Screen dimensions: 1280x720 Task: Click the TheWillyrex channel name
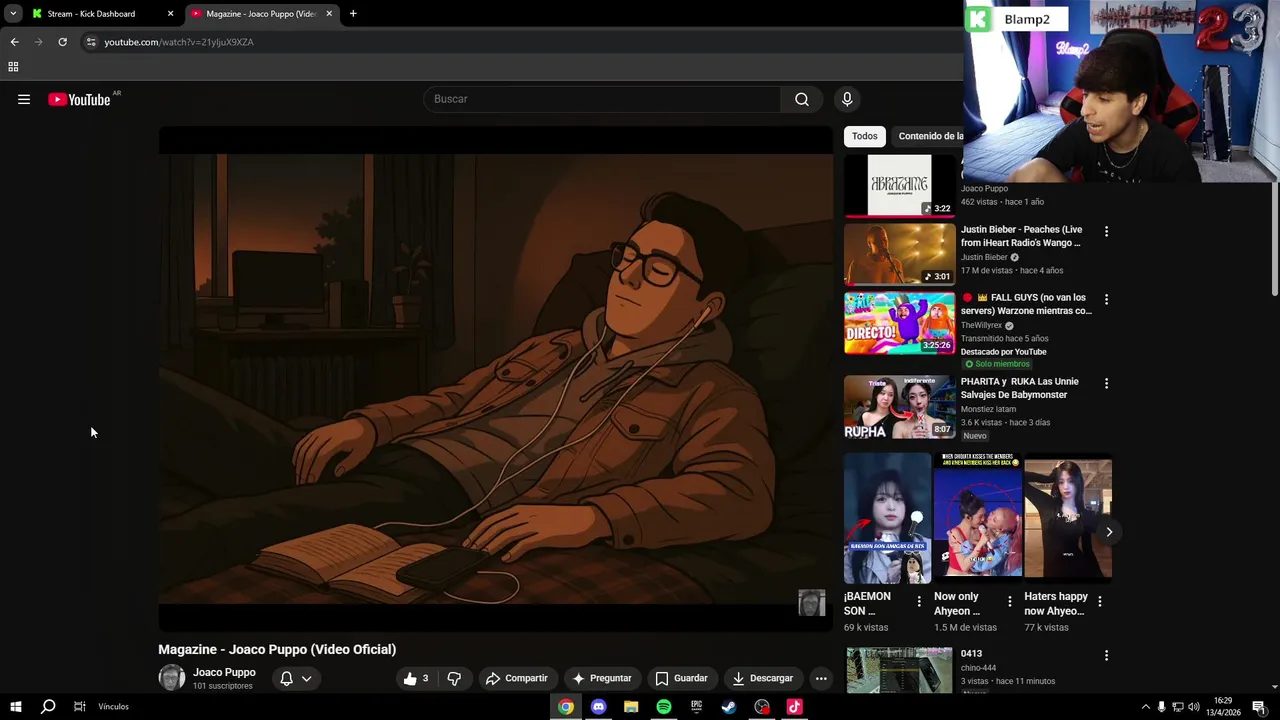(981, 325)
